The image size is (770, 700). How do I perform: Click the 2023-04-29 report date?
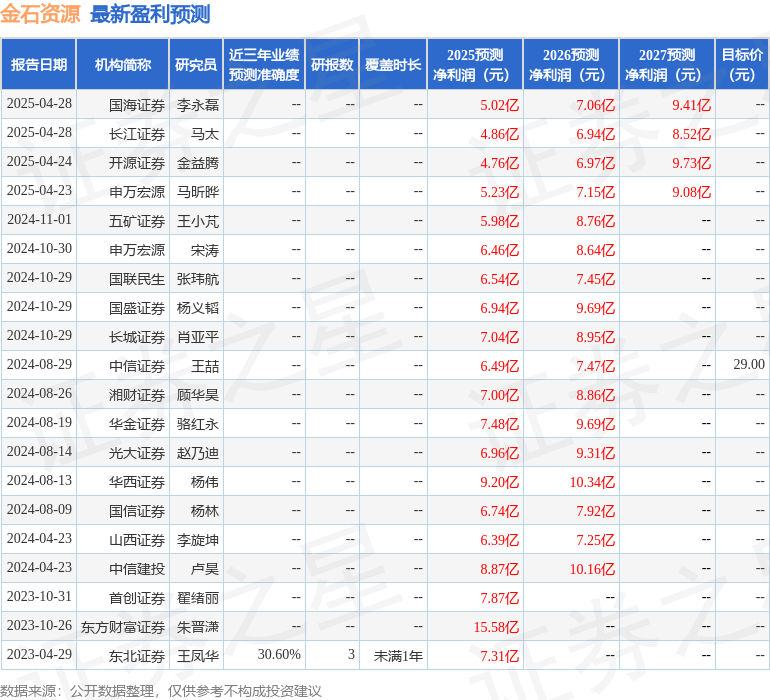tap(39, 656)
